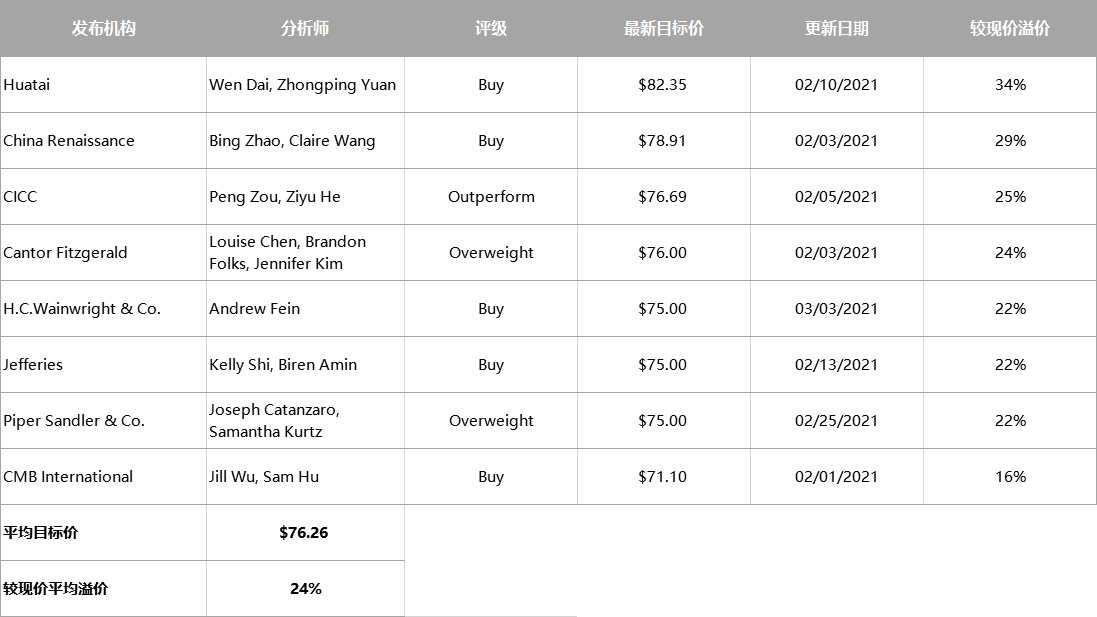Image resolution: width=1097 pixels, height=617 pixels.
Task: Select the 分析师 column header
Action: (x=305, y=28)
